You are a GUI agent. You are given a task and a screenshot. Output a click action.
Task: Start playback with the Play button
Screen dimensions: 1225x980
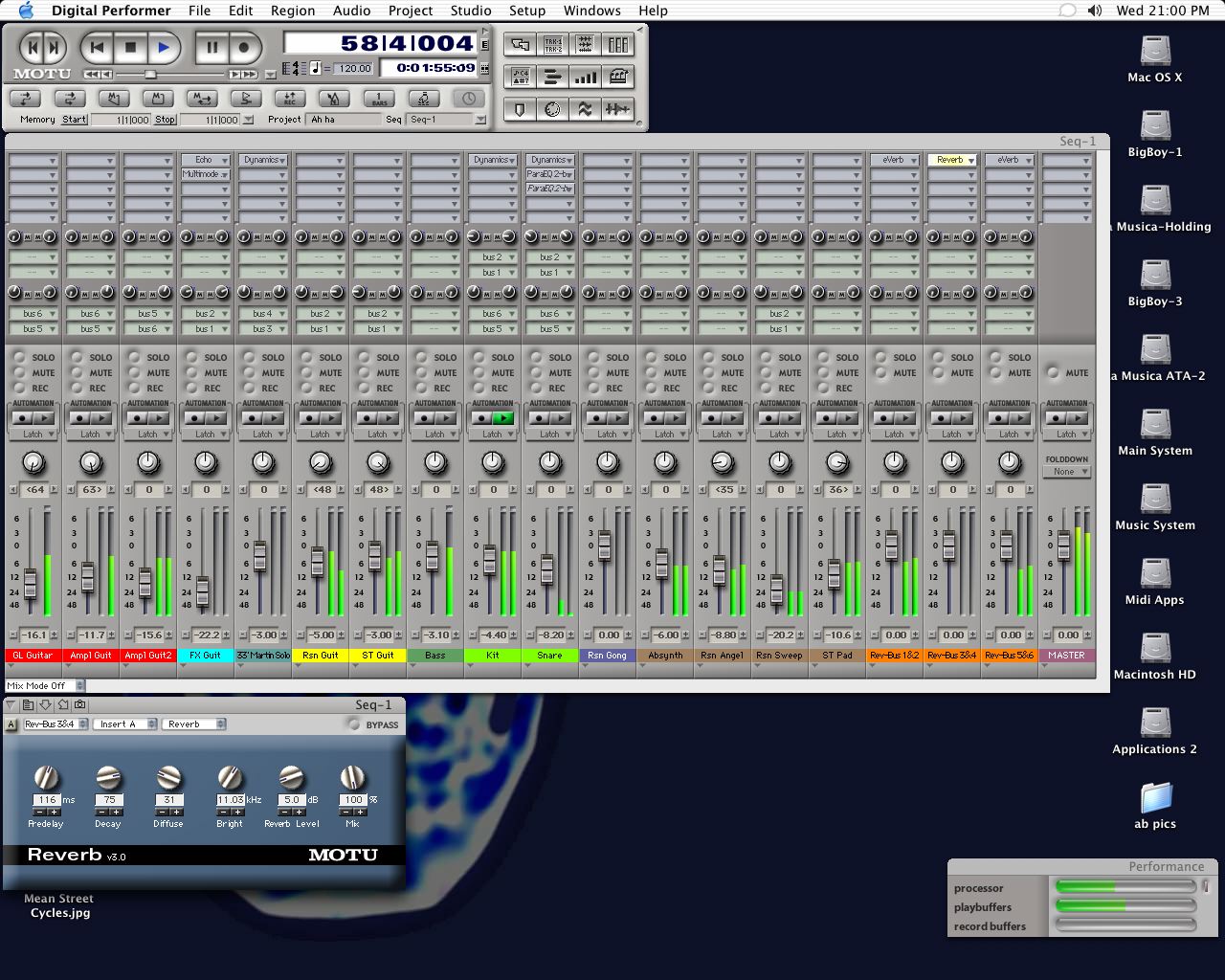[164, 47]
